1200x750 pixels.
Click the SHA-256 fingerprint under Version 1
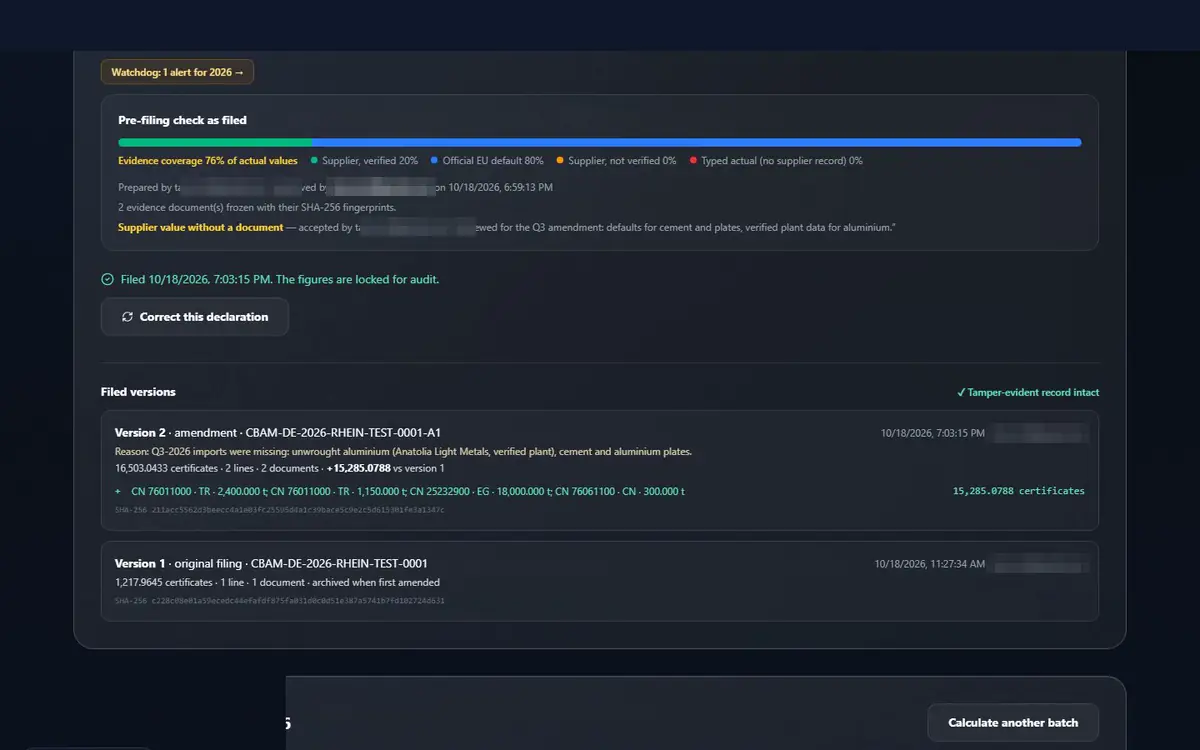pyautogui.click(x=280, y=601)
